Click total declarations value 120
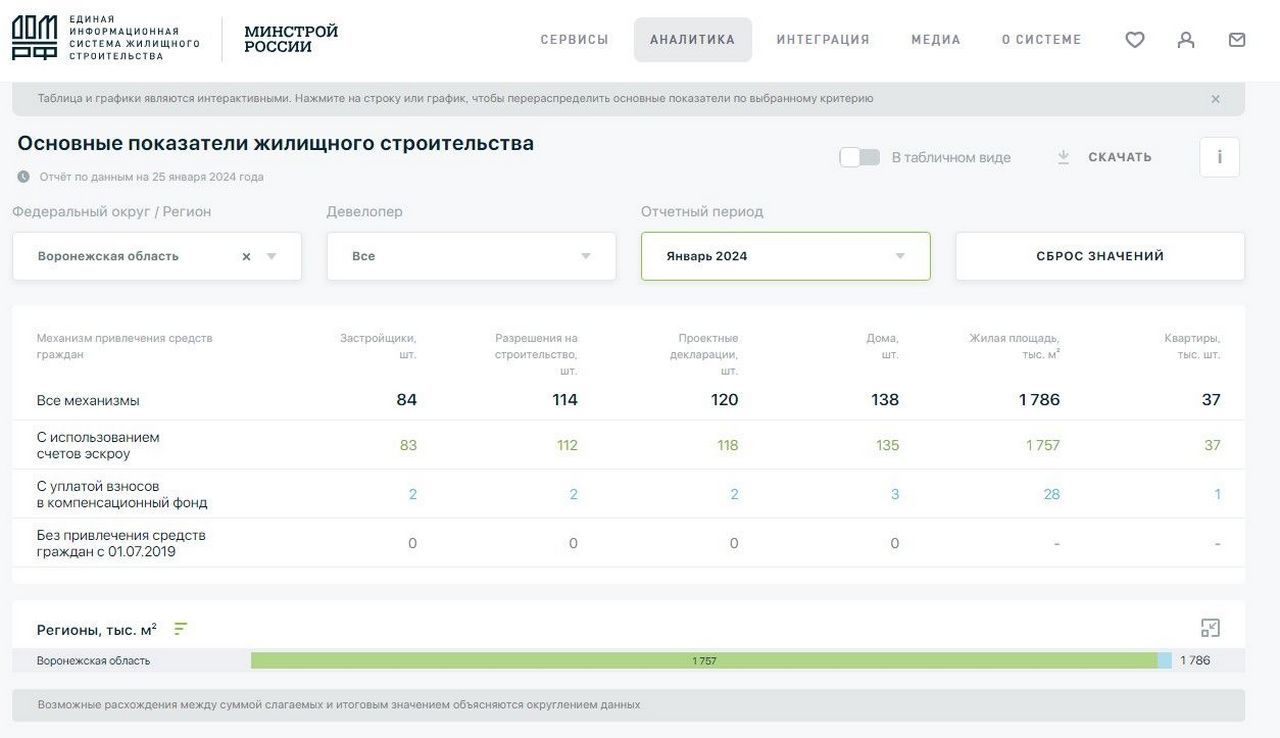The height and width of the screenshot is (738, 1280). pos(725,400)
